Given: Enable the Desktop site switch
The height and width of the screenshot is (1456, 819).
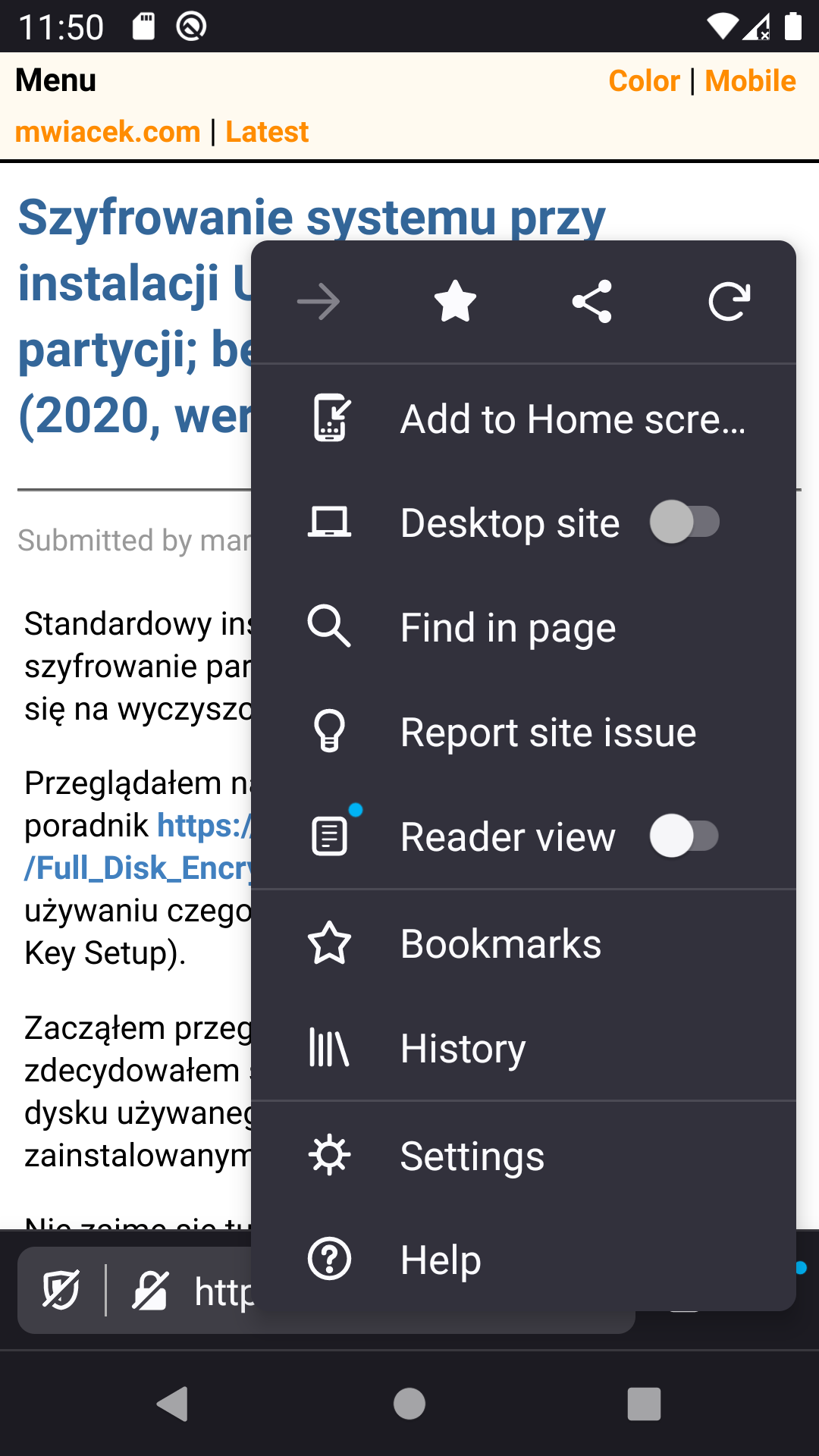Looking at the screenshot, I should point(684,522).
